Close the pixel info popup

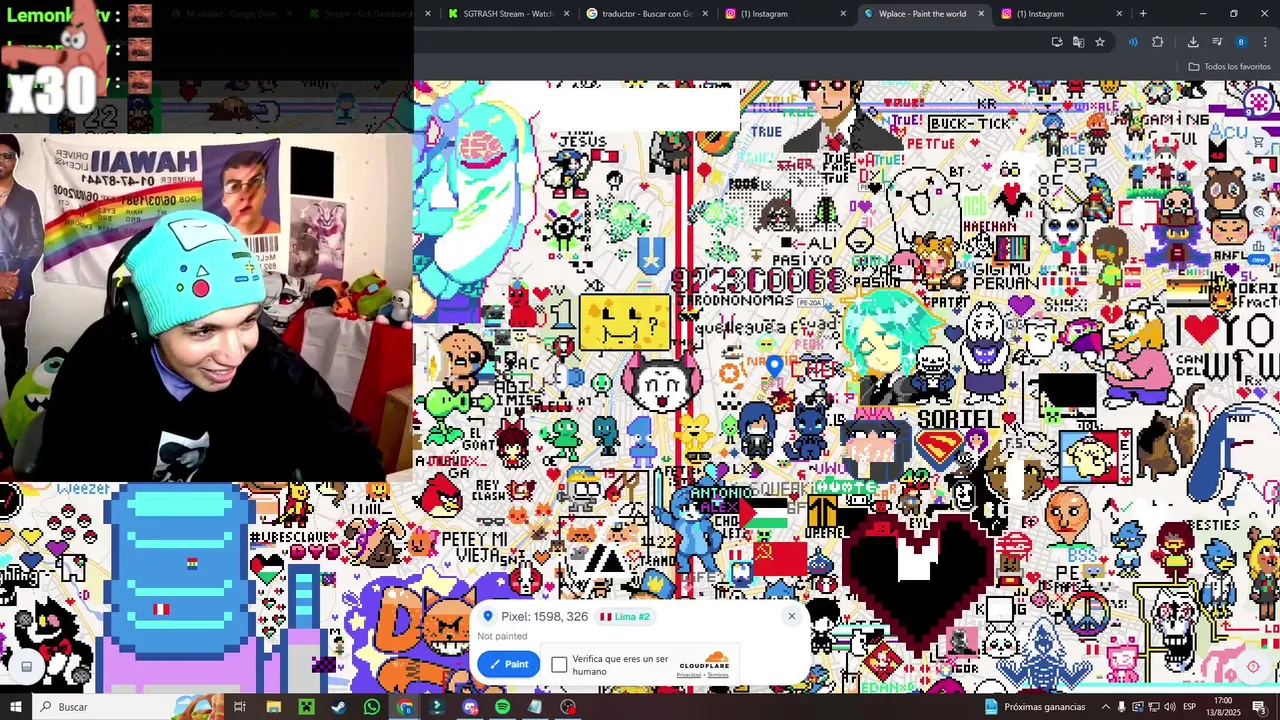click(791, 616)
